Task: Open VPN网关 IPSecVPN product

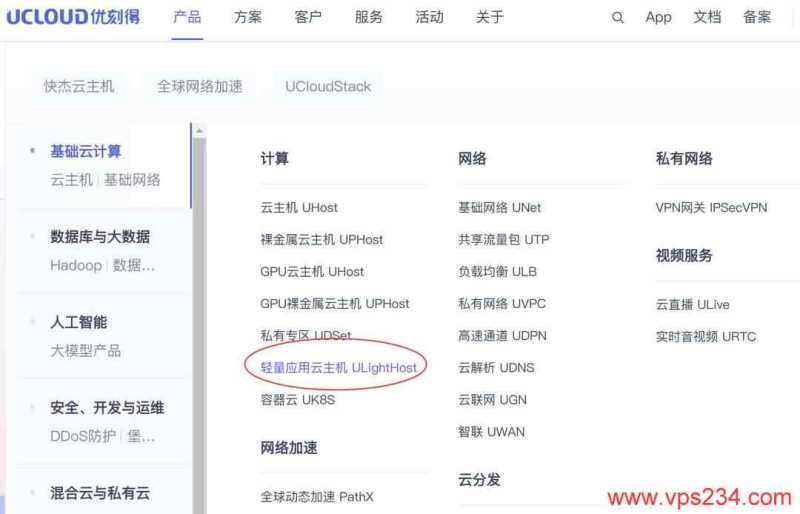Action: pos(711,207)
